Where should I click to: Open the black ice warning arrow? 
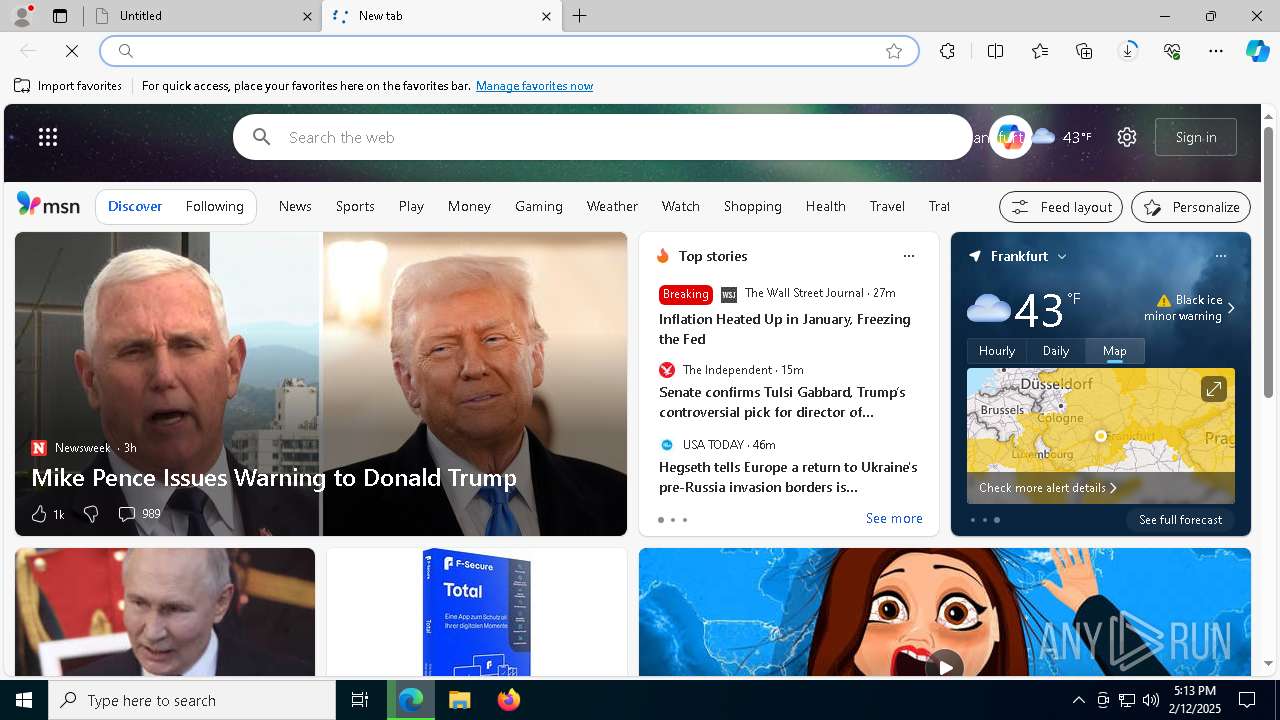(x=1231, y=308)
